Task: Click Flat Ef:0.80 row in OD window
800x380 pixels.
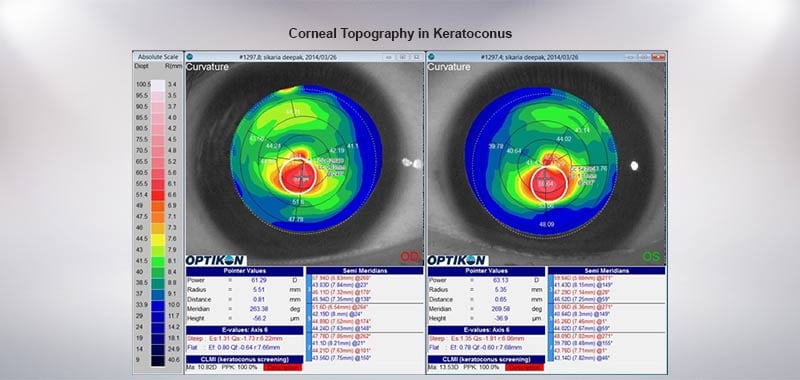Action: tap(234, 348)
